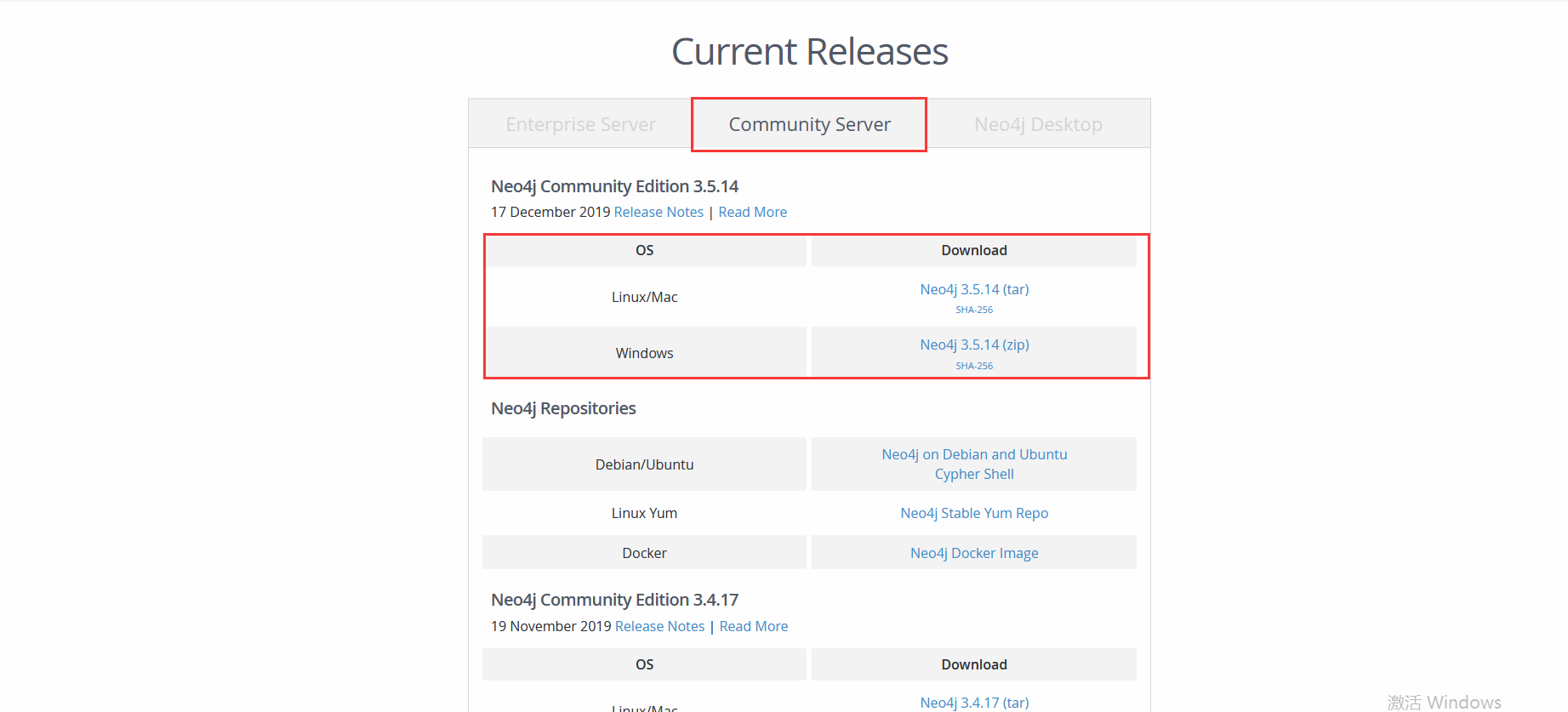Download Neo4j 3.5.14 (tar)
This screenshot has width=1568, height=712.
(974, 289)
